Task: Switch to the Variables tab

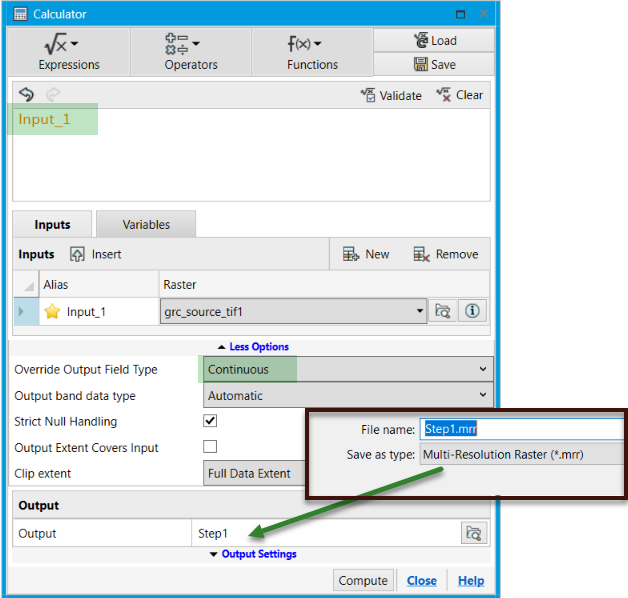Action: 146,225
